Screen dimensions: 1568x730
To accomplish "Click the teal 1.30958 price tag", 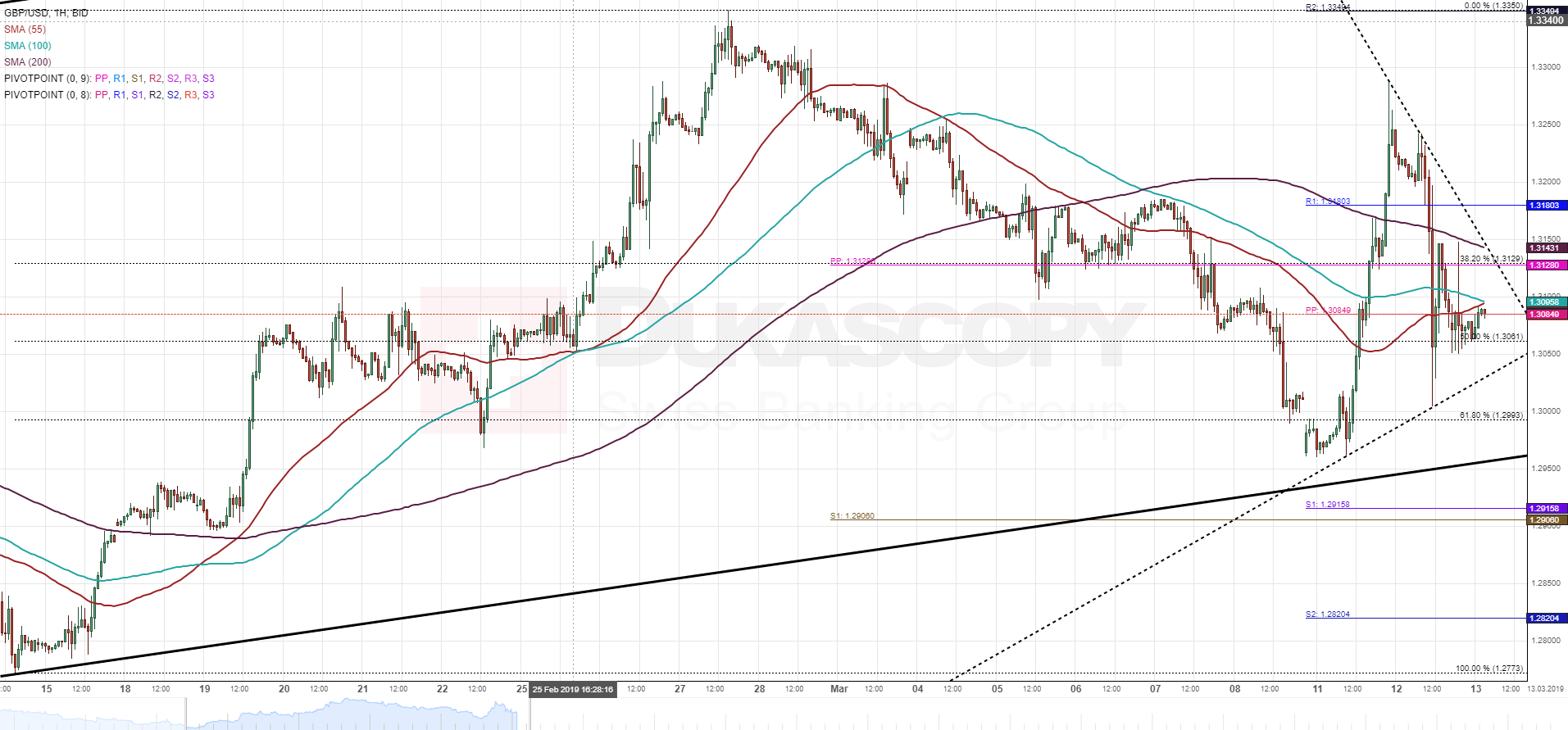I will point(1546,302).
